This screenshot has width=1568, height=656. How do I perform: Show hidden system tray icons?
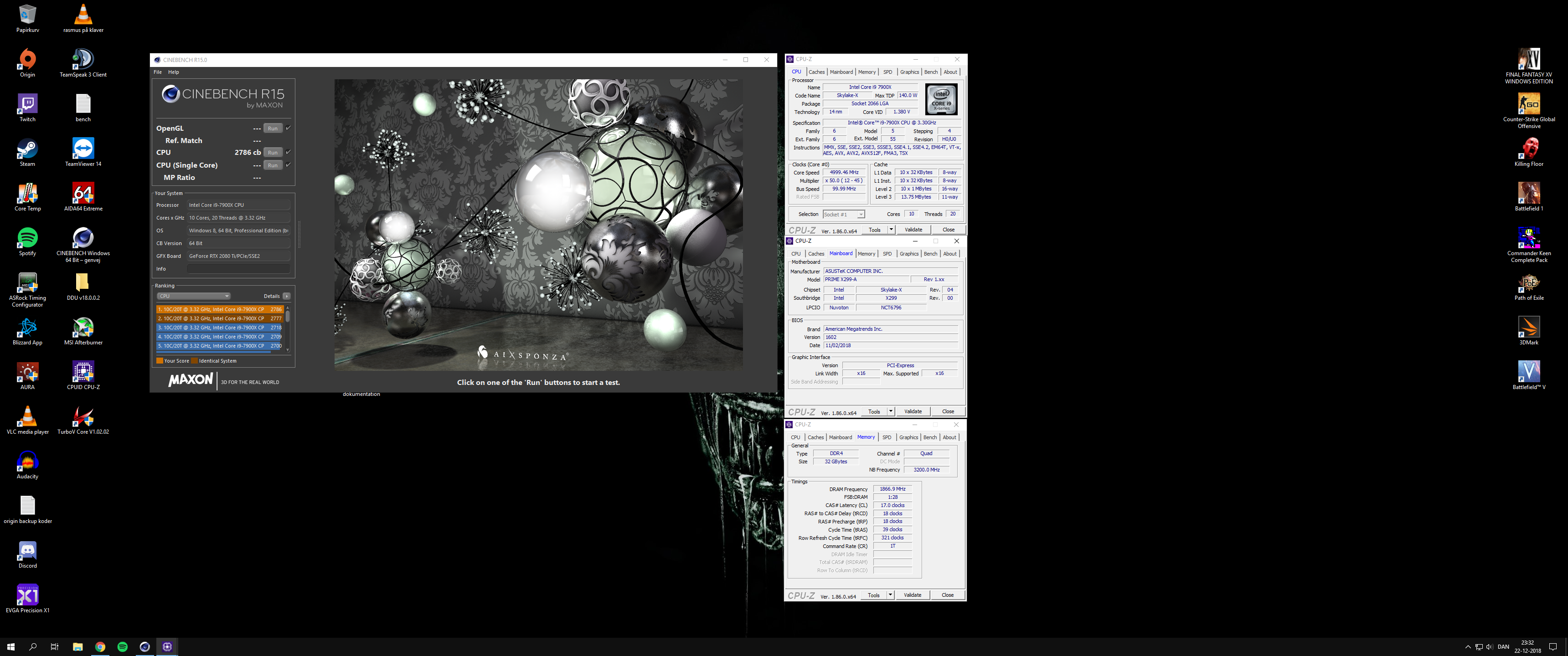pos(1468,647)
